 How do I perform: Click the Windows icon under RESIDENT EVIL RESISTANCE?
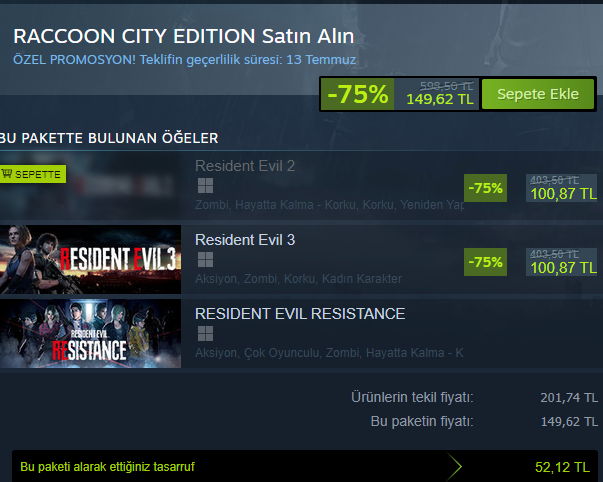(x=205, y=333)
